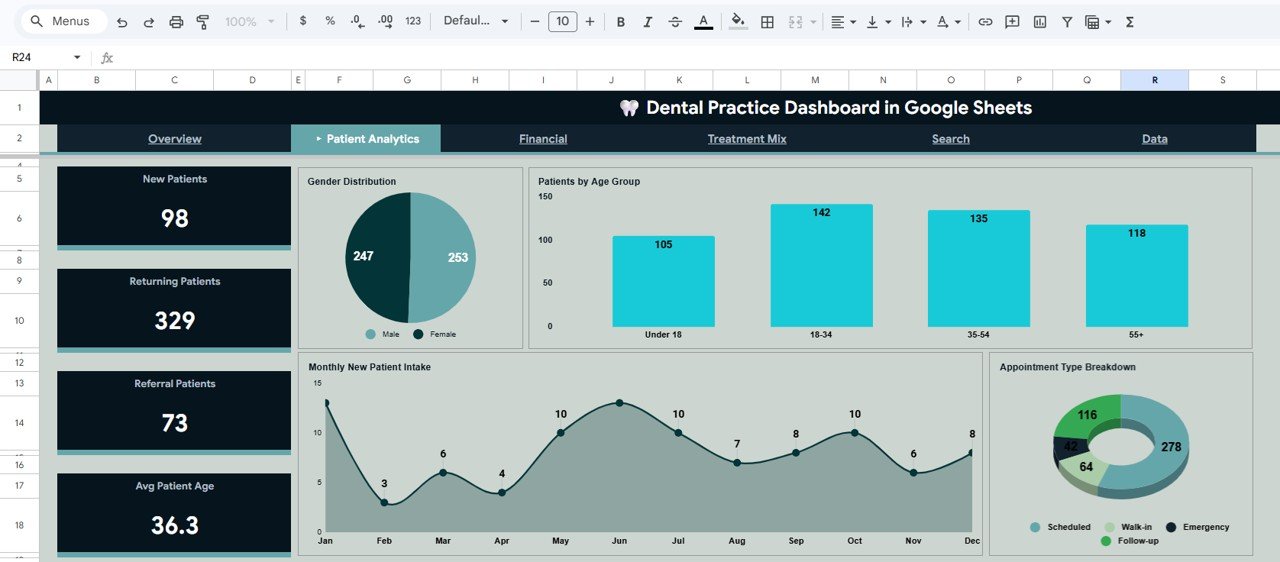Screen dimensions: 1280x562
Task: Click the Scheduled legend entry
Action: pyautogui.click(x=1060, y=527)
